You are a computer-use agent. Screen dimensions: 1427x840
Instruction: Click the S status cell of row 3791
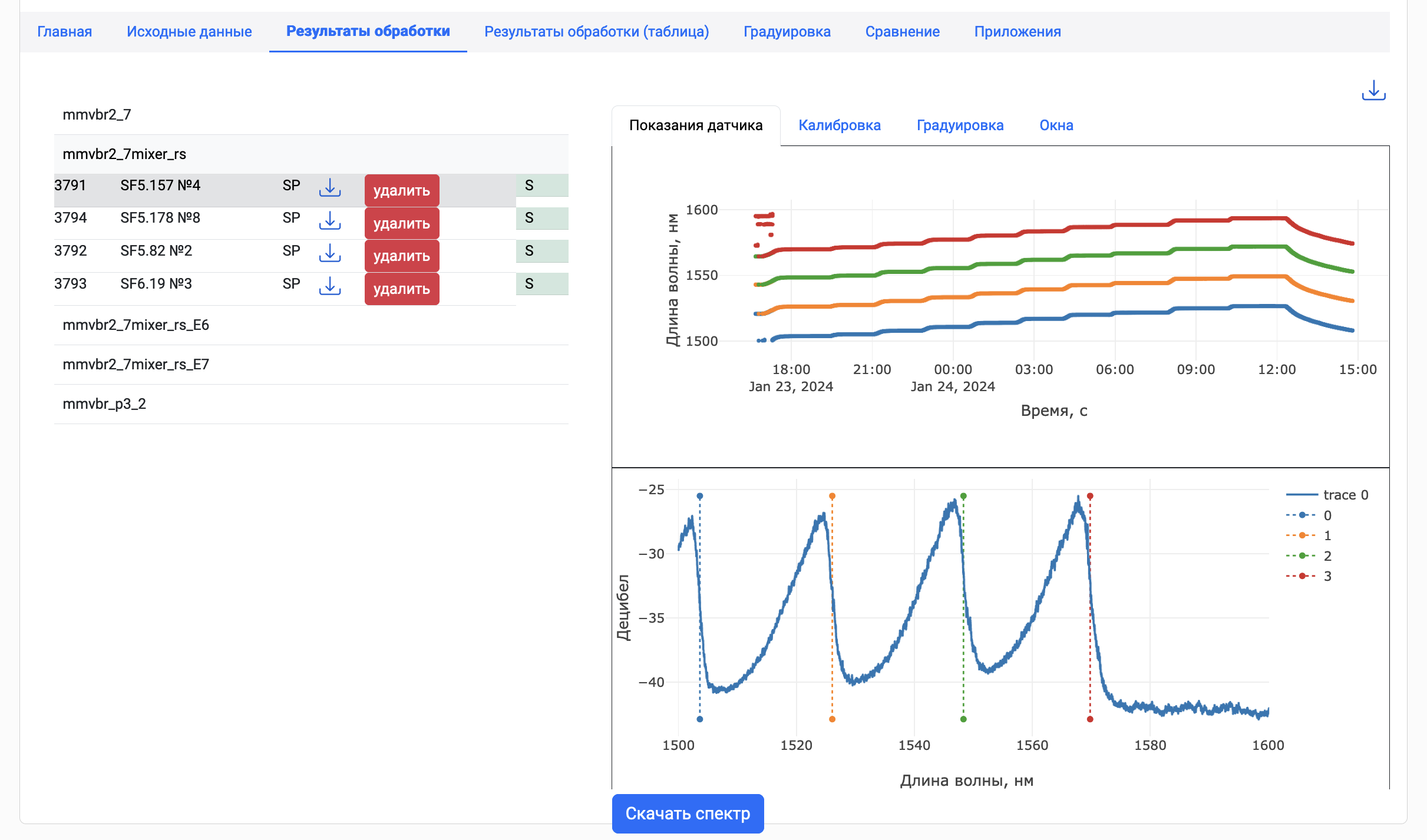(542, 186)
